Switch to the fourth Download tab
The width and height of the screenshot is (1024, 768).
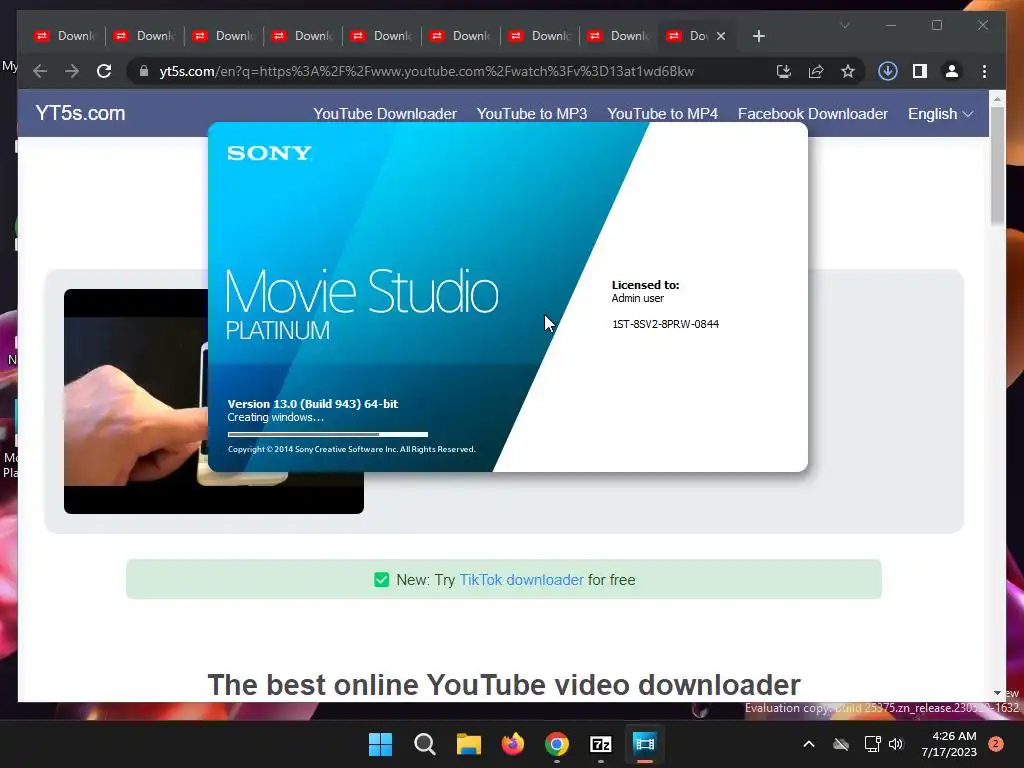coord(302,37)
